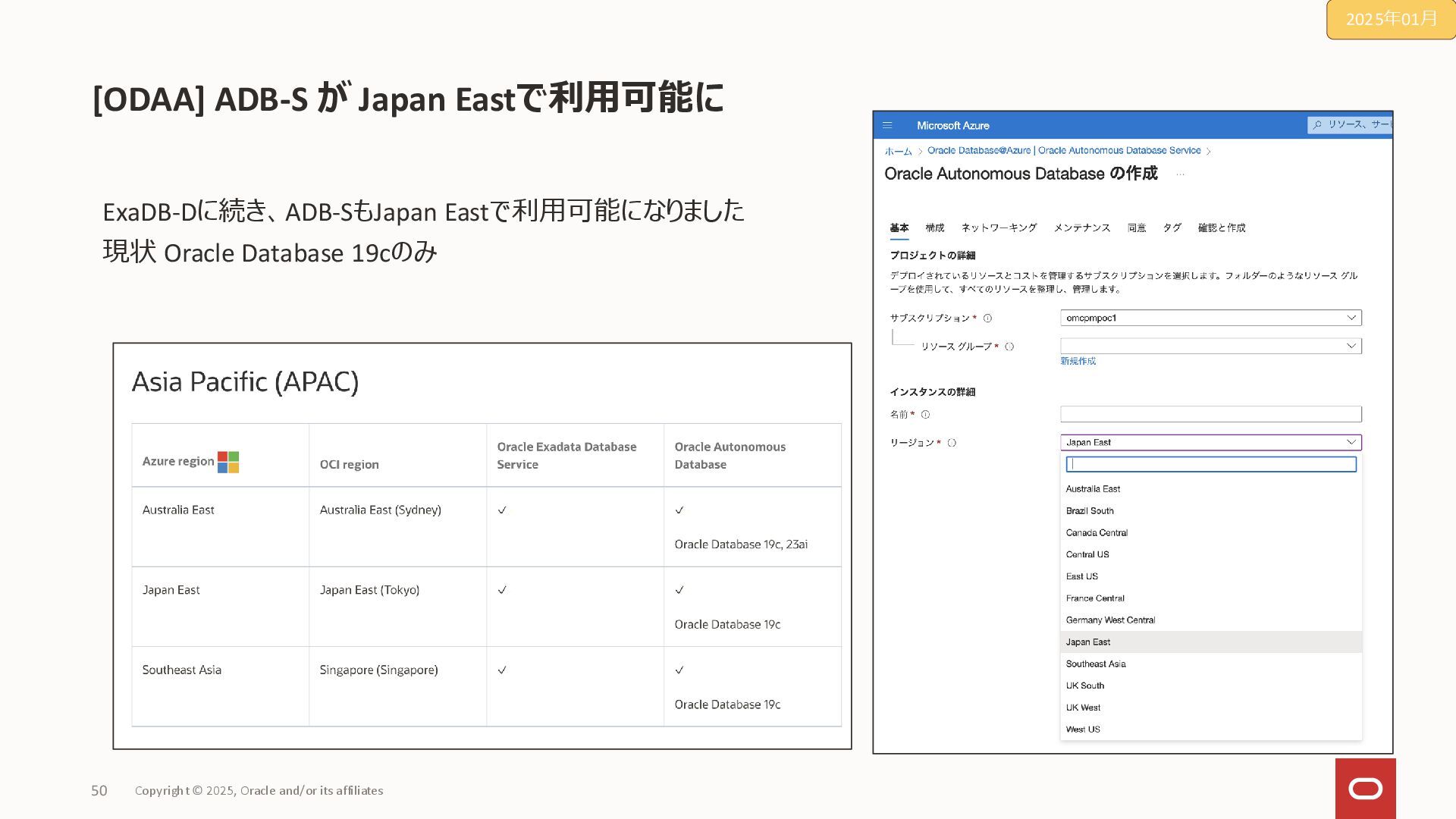
Task: Click the info icon next to サブスクリプション
Action: 987,318
